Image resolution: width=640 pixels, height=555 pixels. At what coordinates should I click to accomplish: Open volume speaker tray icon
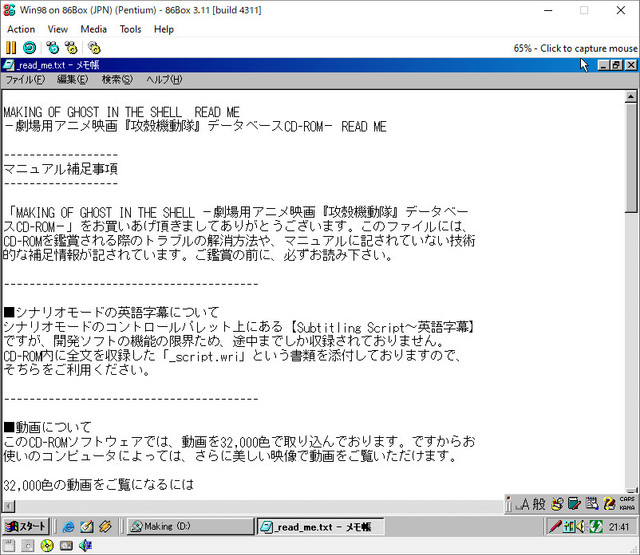(x=581, y=527)
